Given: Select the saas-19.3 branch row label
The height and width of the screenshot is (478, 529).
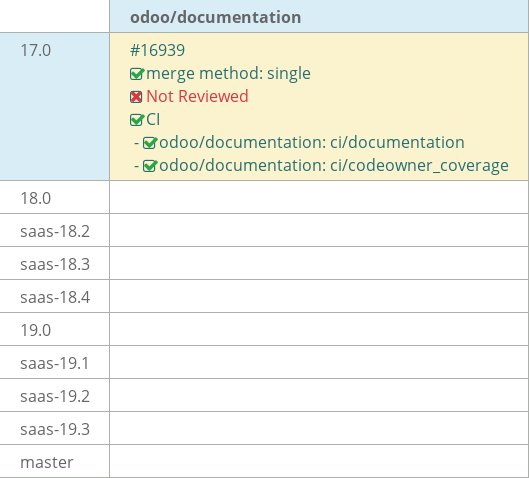Looking at the screenshot, I should (55, 429).
